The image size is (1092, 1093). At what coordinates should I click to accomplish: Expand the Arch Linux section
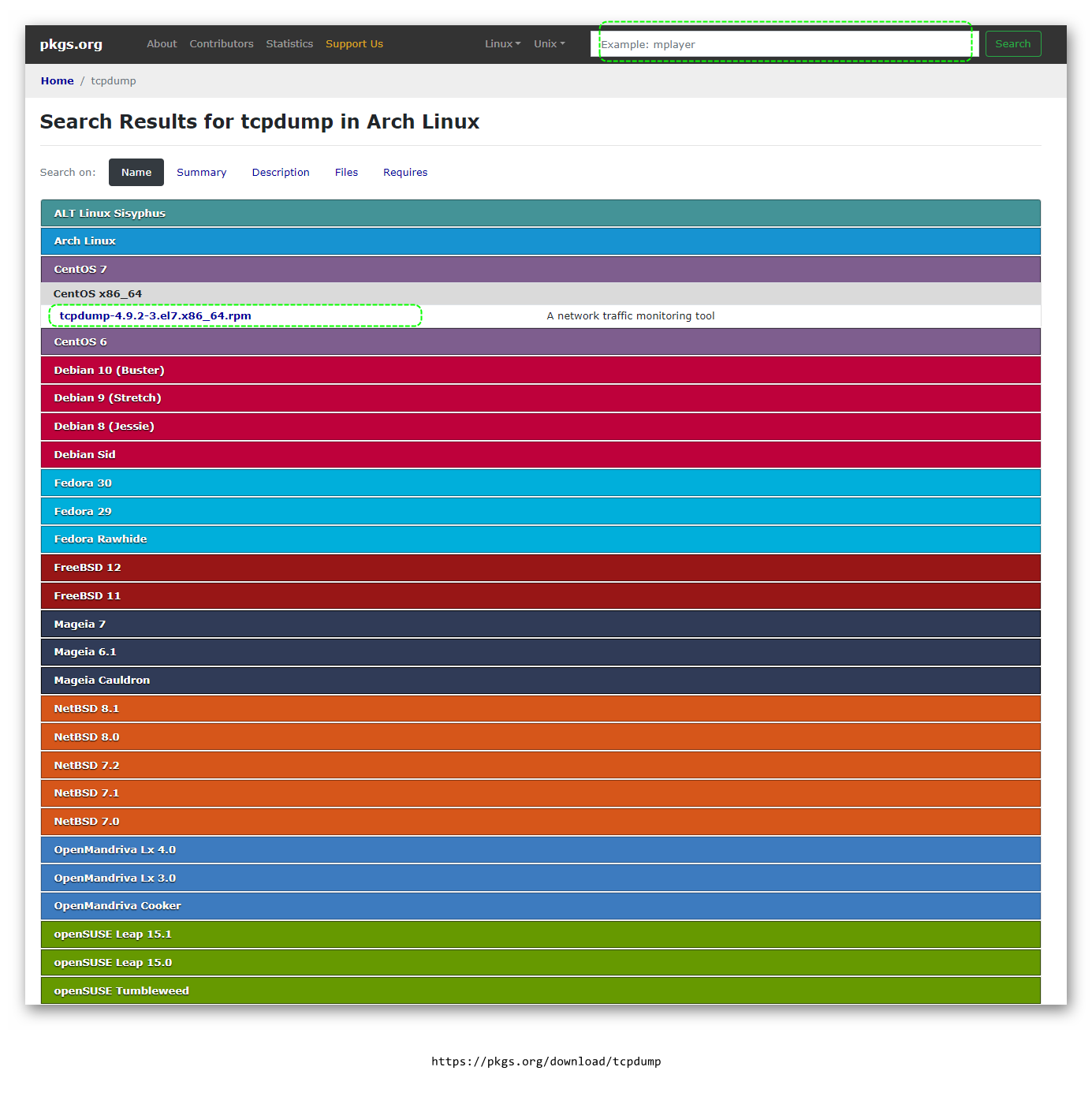point(541,241)
